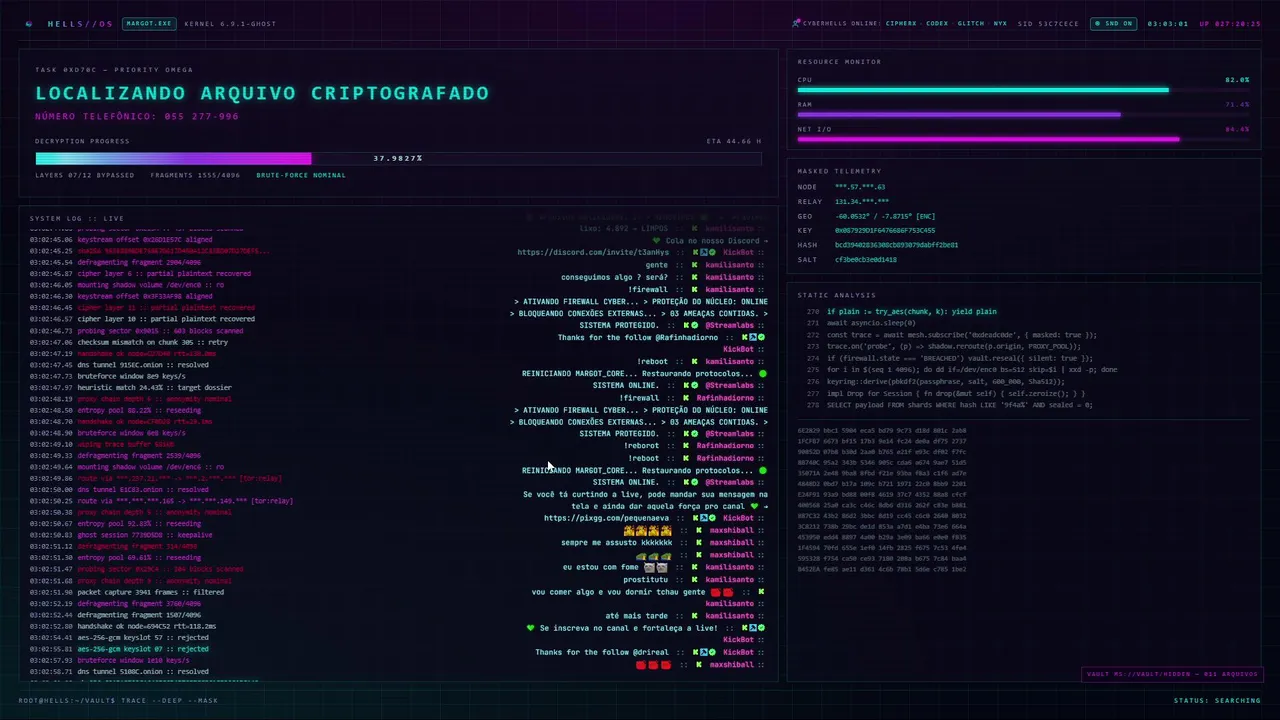Click the Kick badge on 'sempre me assusto kkkkkkk' message

(x=698, y=543)
